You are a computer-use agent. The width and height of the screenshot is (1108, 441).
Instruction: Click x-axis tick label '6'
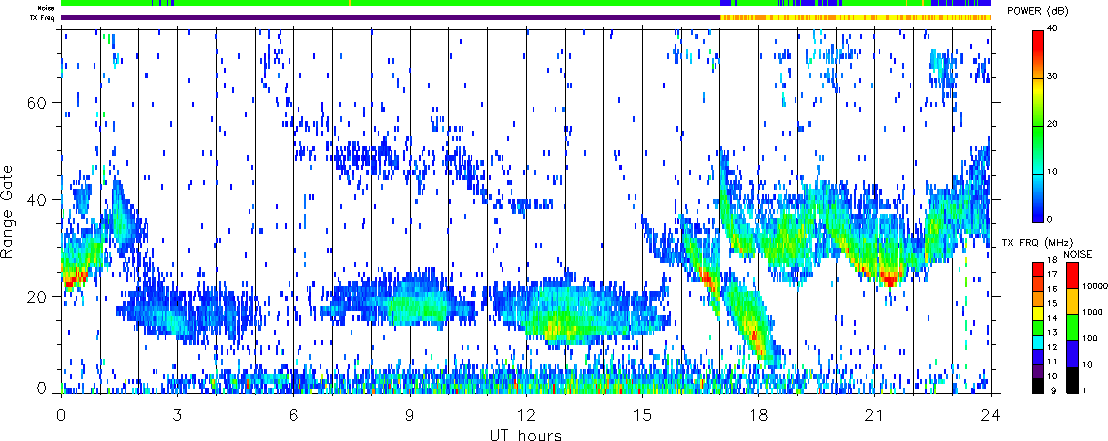[293, 414]
